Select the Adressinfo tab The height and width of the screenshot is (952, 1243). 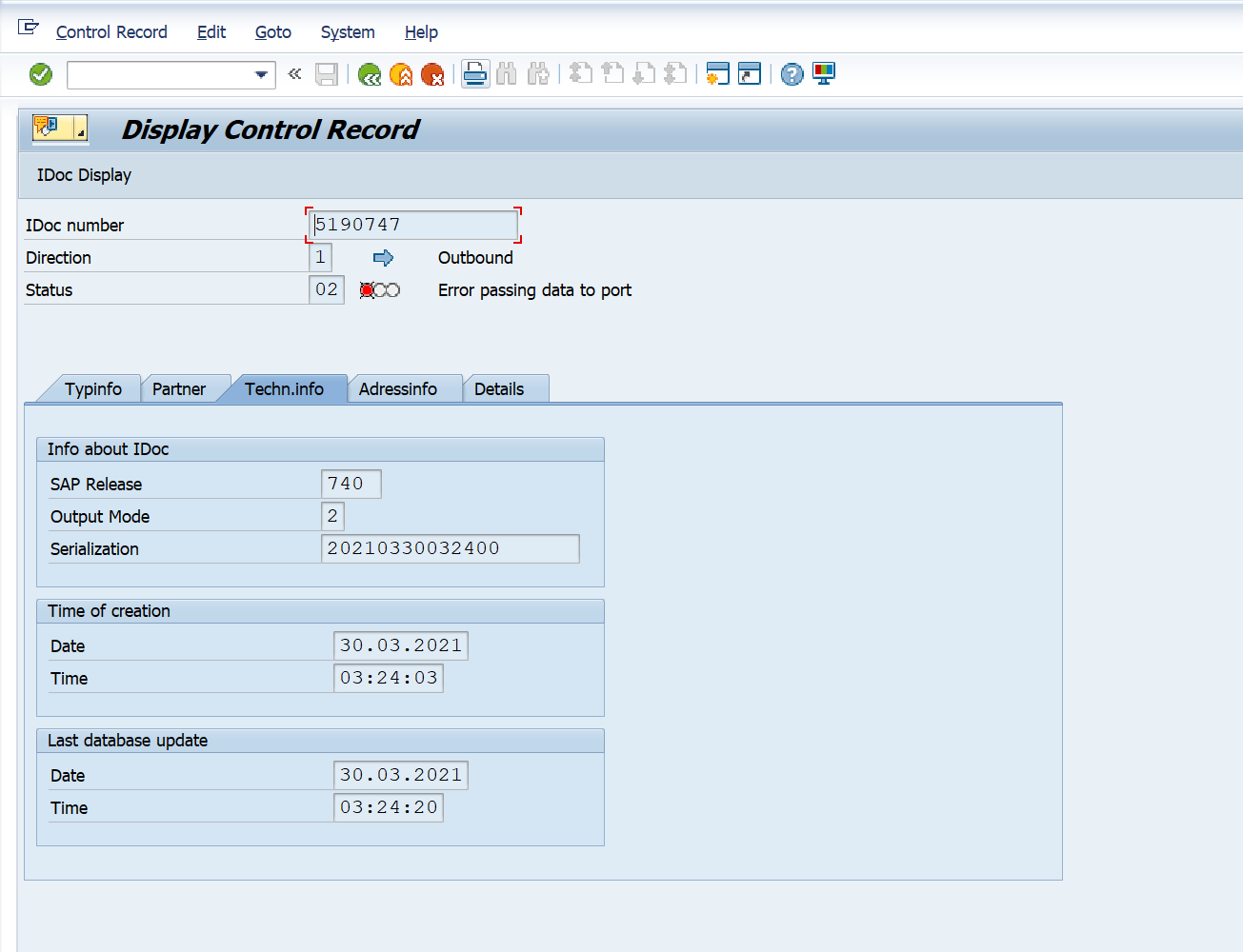398,389
